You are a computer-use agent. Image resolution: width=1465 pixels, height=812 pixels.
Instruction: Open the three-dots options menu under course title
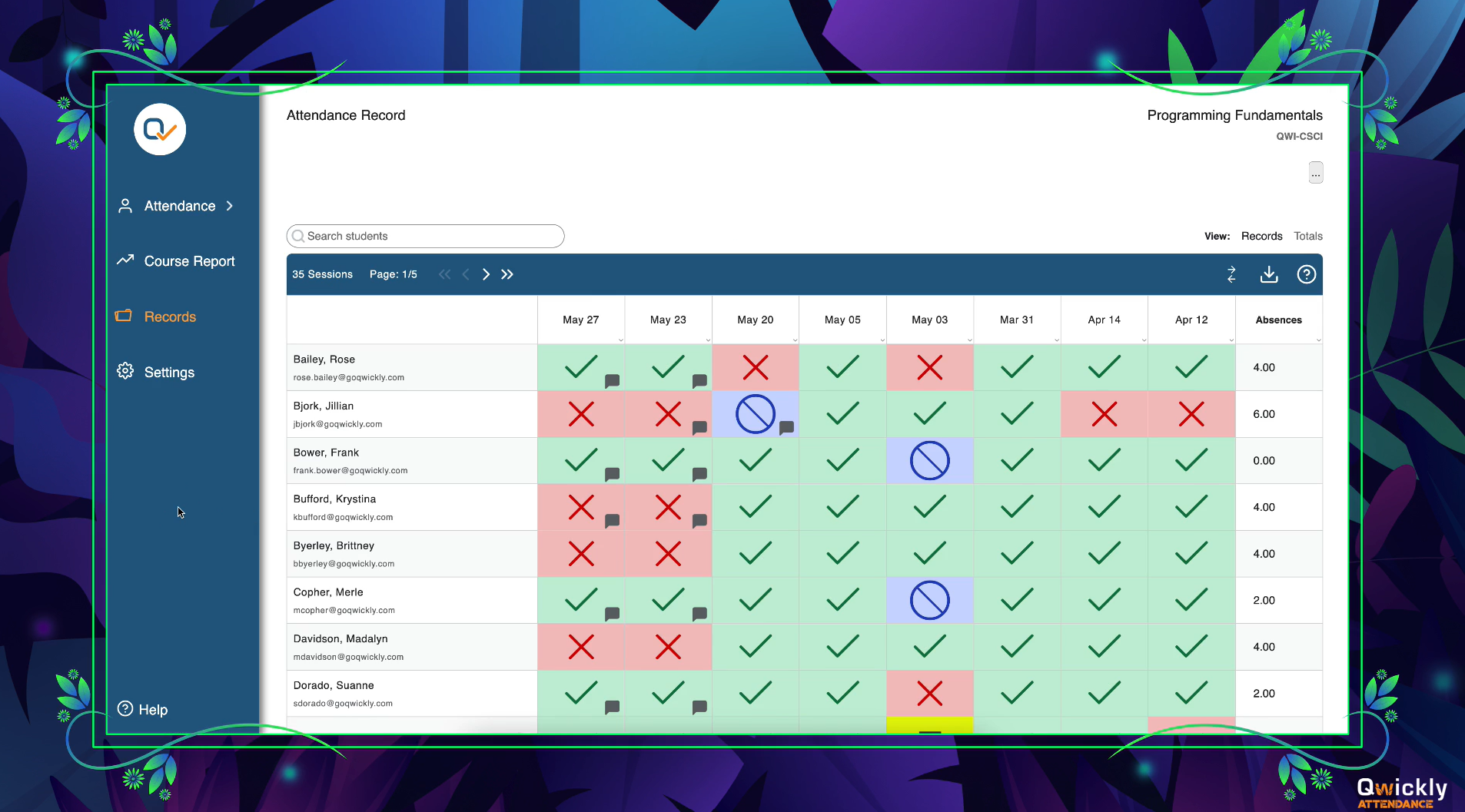1315,173
